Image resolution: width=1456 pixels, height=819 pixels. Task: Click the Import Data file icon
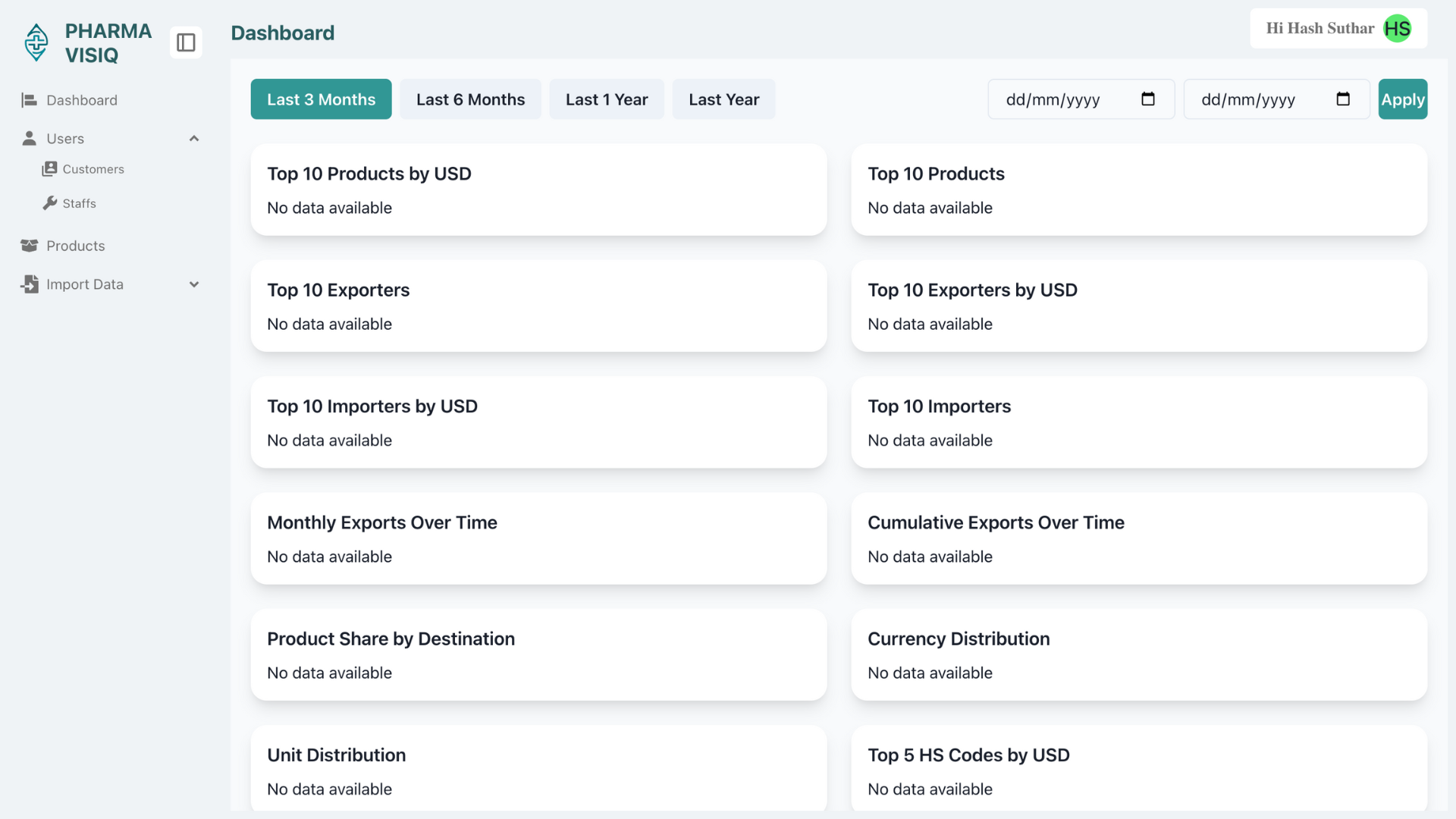pos(30,284)
